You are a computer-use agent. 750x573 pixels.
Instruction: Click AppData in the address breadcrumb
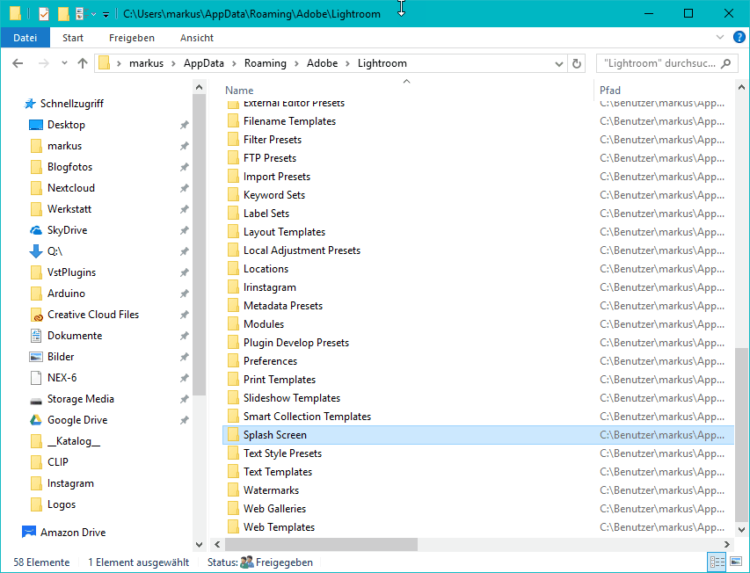(204, 63)
